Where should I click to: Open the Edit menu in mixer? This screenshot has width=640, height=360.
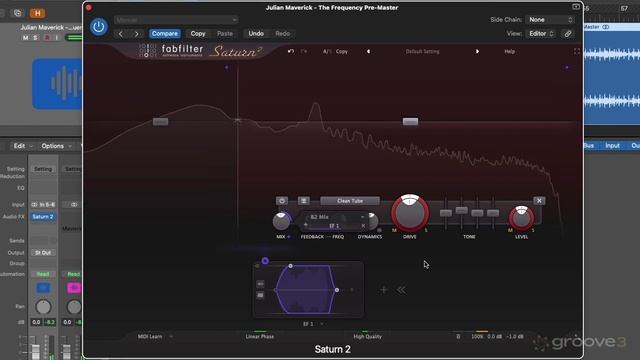point(23,146)
